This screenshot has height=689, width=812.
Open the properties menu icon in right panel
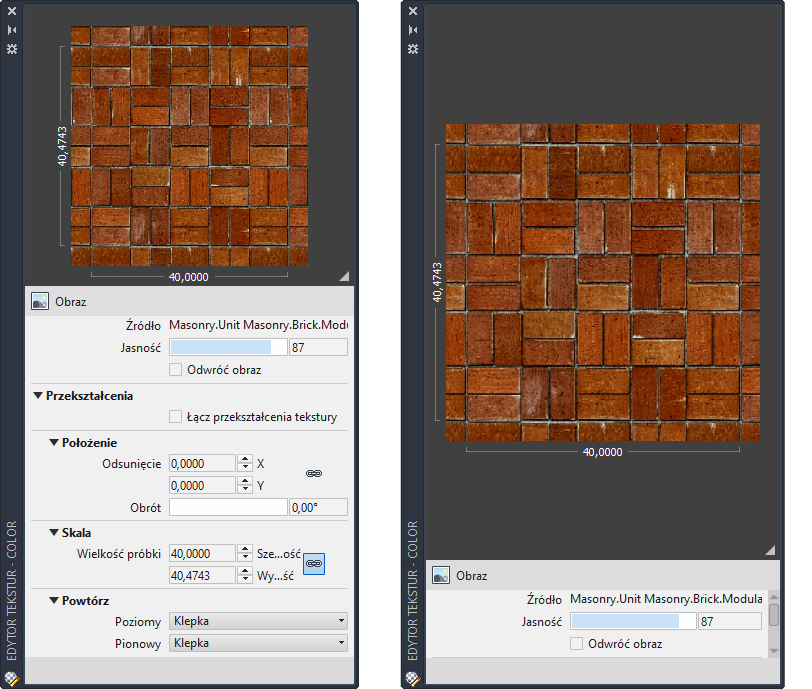413,48
